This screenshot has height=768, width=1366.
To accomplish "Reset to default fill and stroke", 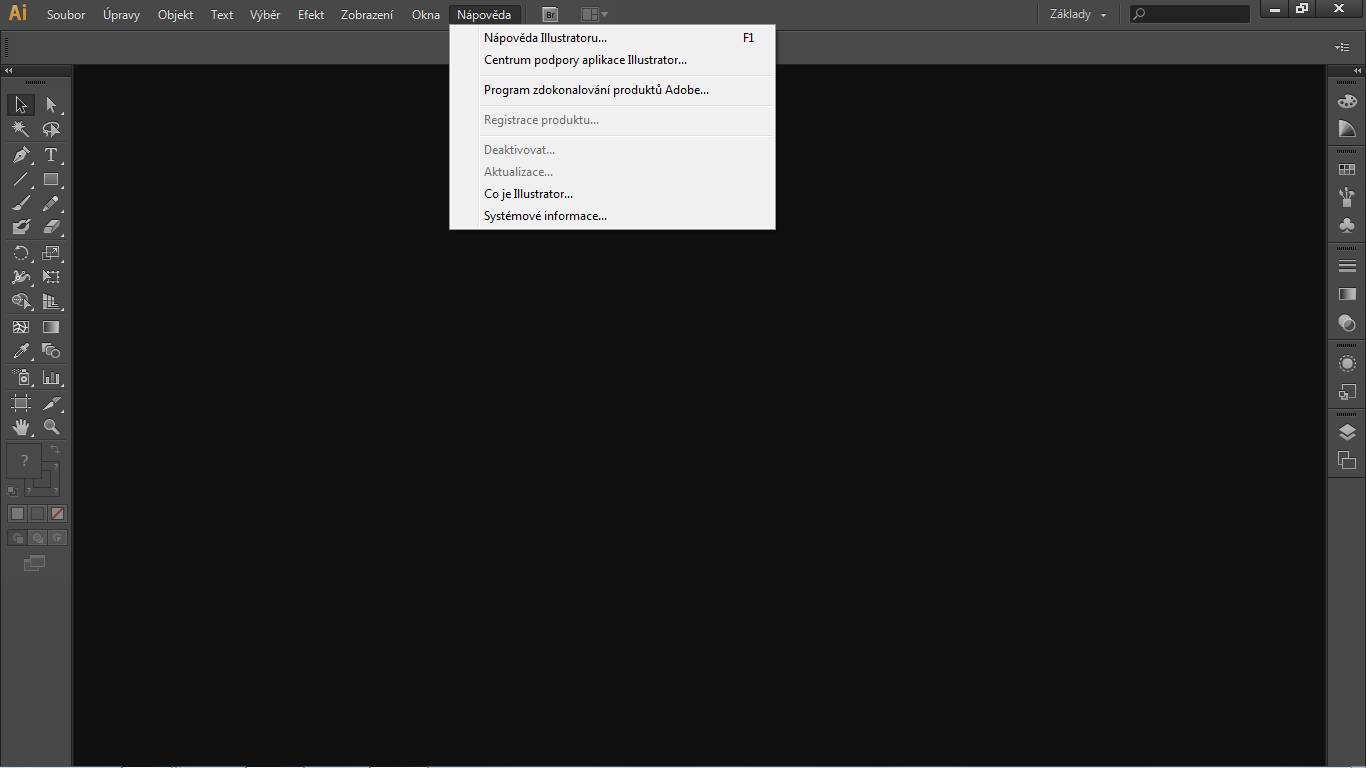I will coord(12,490).
